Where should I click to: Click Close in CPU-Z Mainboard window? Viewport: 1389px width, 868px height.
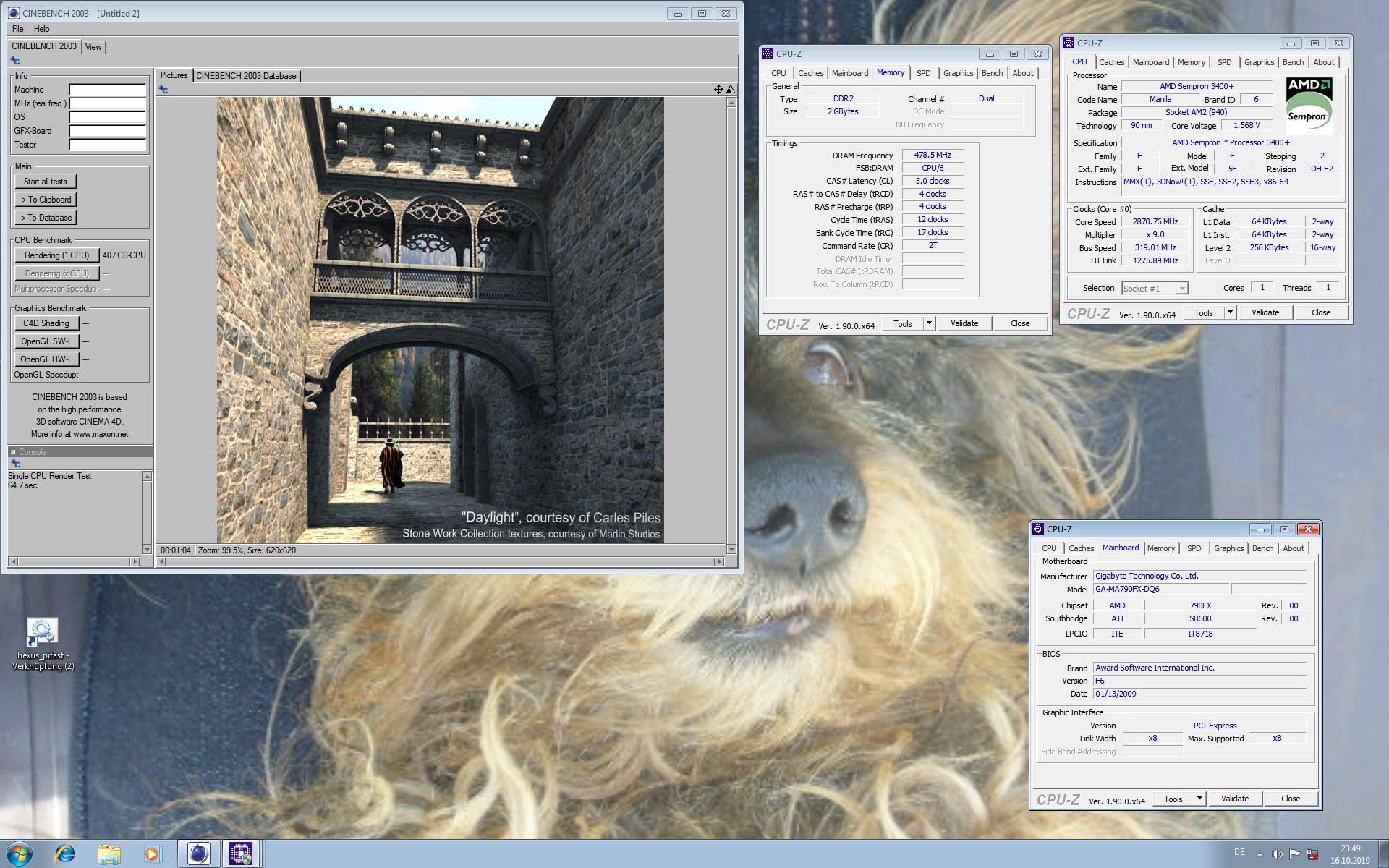click(x=1290, y=799)
